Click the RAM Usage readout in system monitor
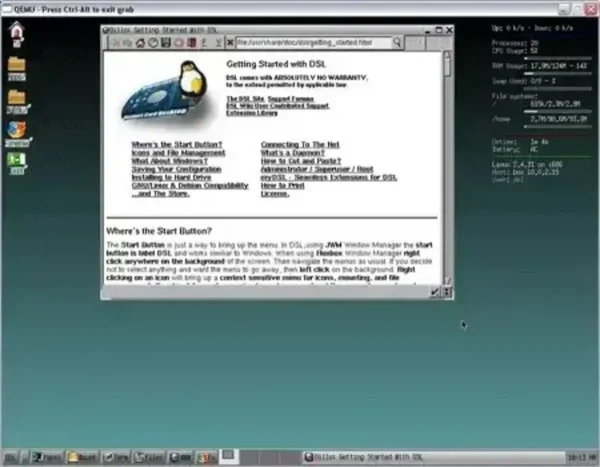This screenshot has height=467, width=600. point(540,66)
